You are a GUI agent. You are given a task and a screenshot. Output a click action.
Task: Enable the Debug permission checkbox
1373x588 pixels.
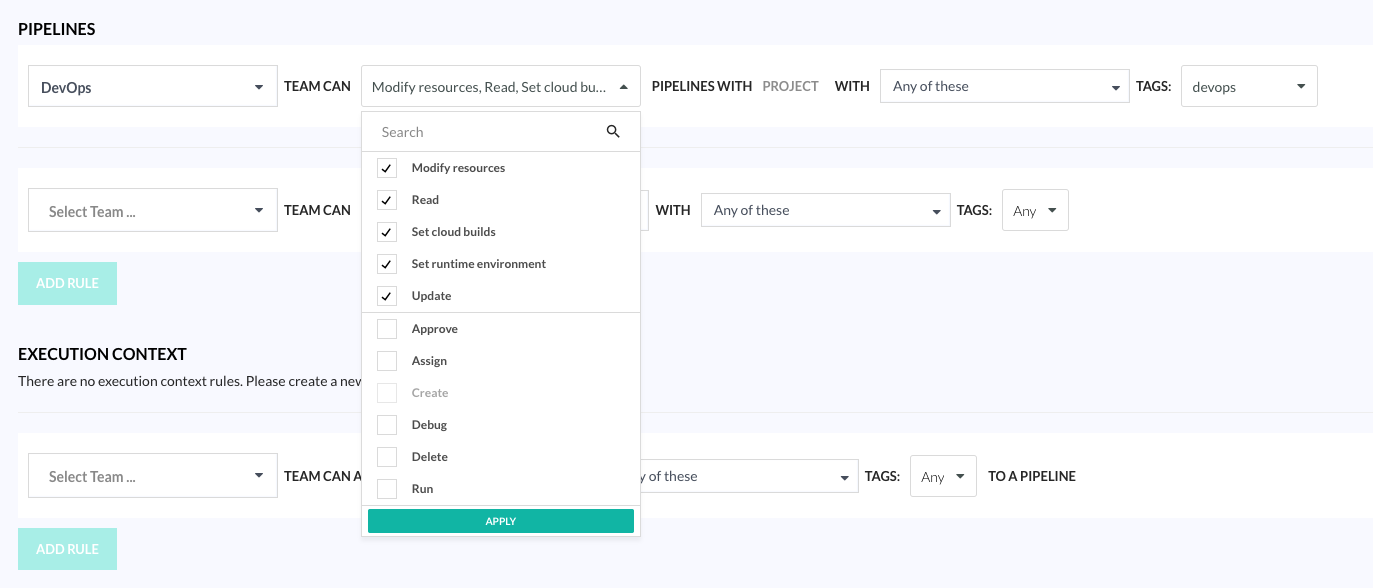click(x=387, y=425)
